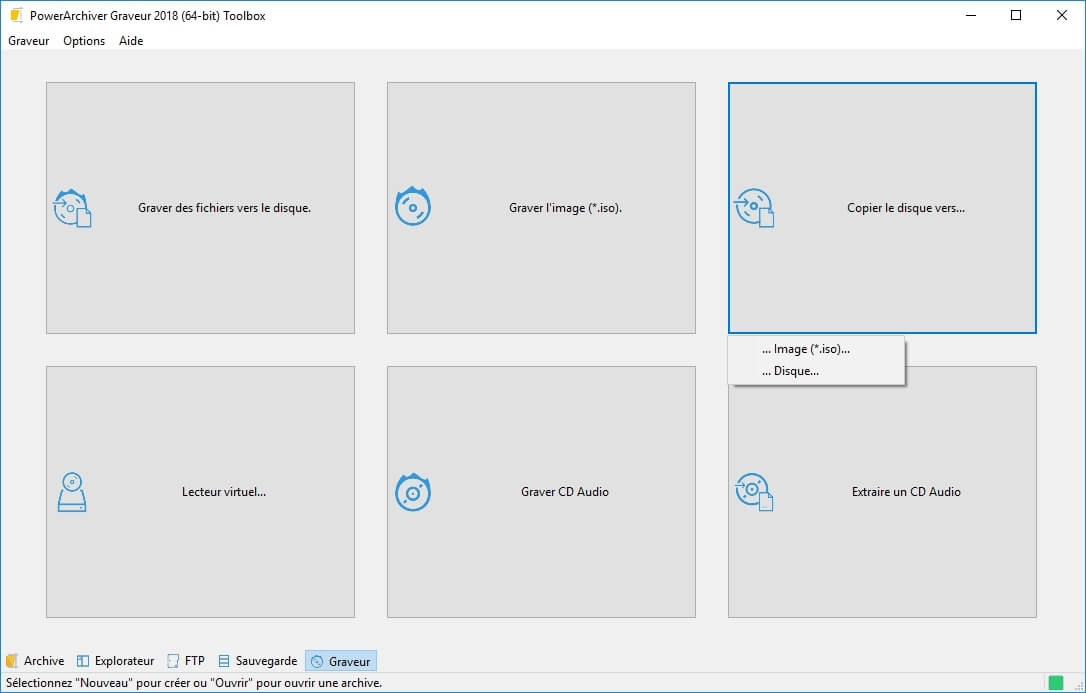The height and width of the screenshot is (693, 1086).
Task: Click "Copier le disque vers..." text
Action: coord(905,208)
